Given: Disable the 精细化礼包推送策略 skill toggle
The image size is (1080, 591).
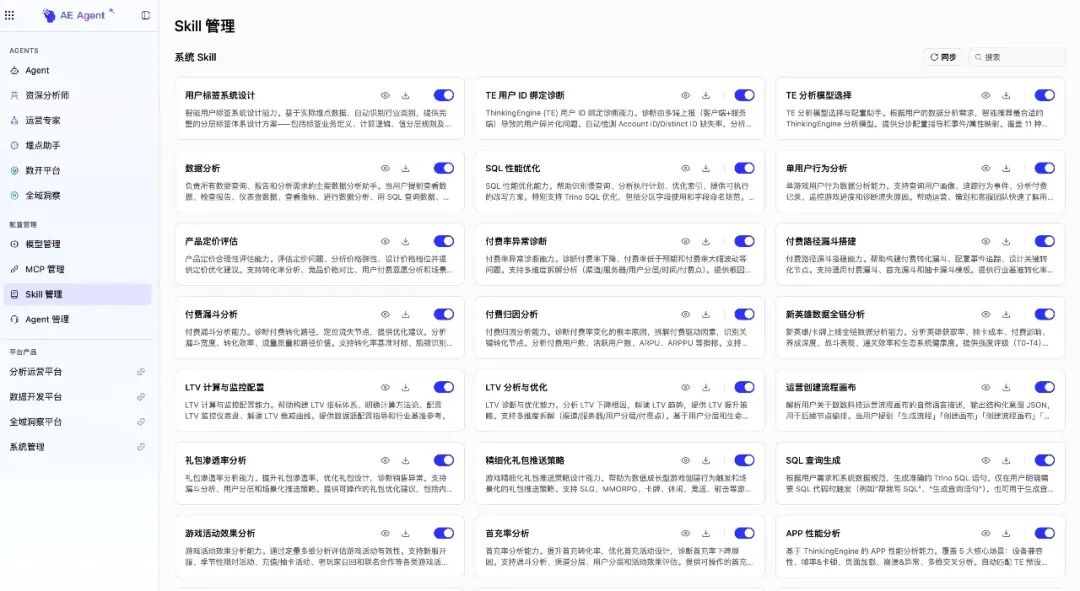Looking at the screenshot, I should click(744, 460).
